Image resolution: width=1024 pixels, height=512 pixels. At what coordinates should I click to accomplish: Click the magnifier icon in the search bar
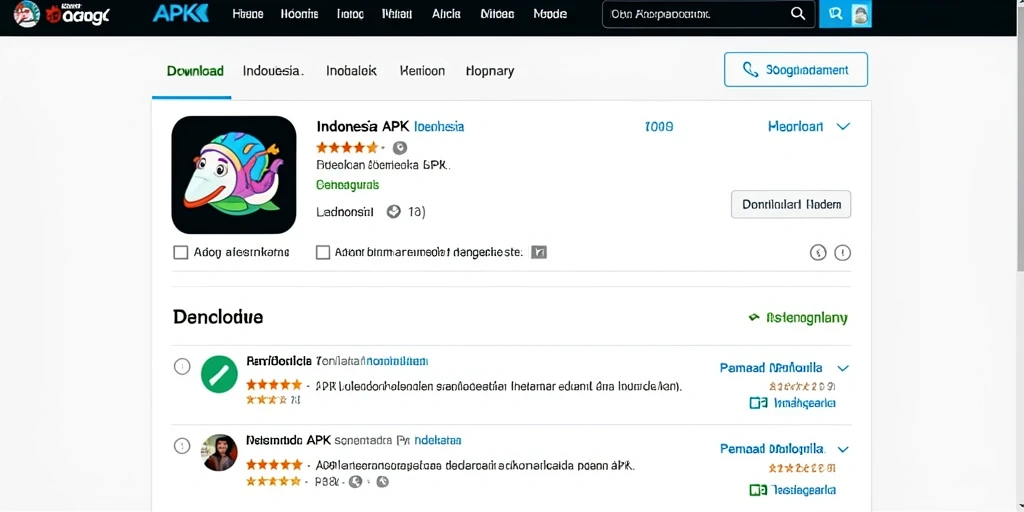(x=797, y=14)
